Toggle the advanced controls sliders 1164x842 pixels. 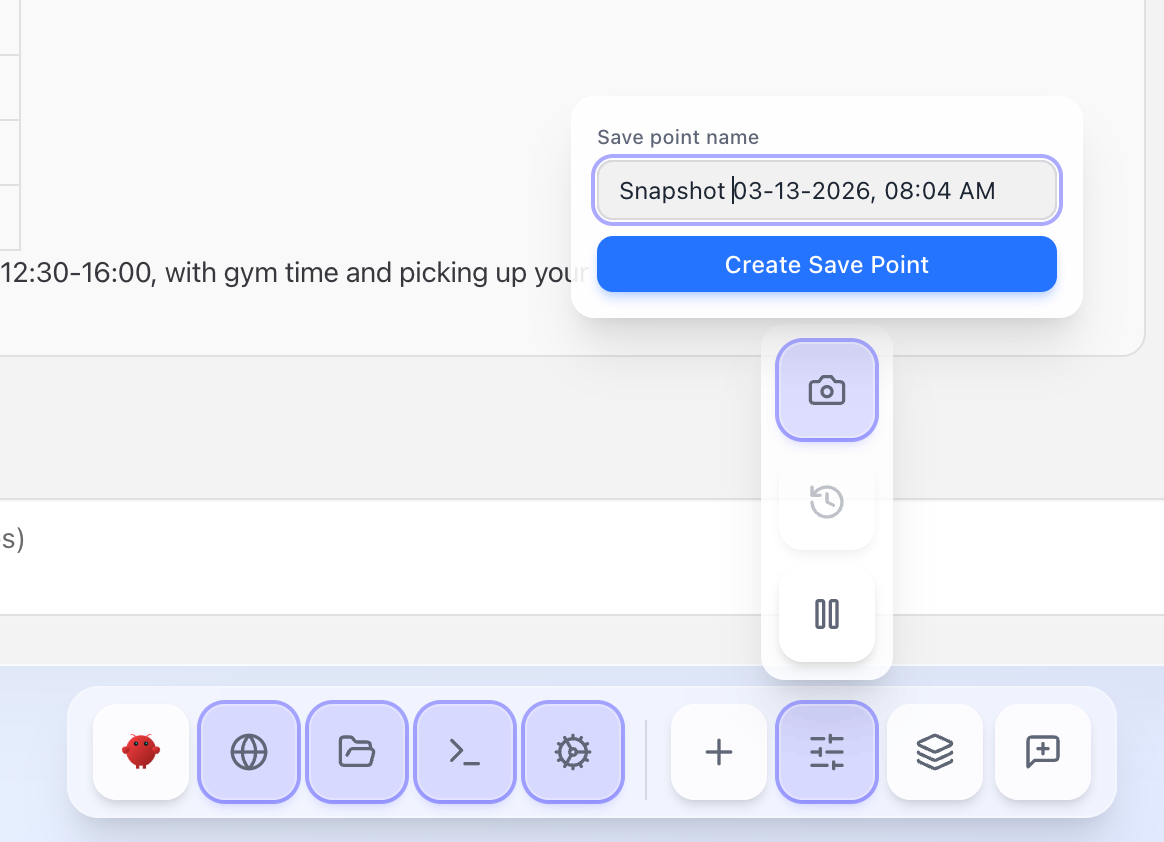pos(826,753)
